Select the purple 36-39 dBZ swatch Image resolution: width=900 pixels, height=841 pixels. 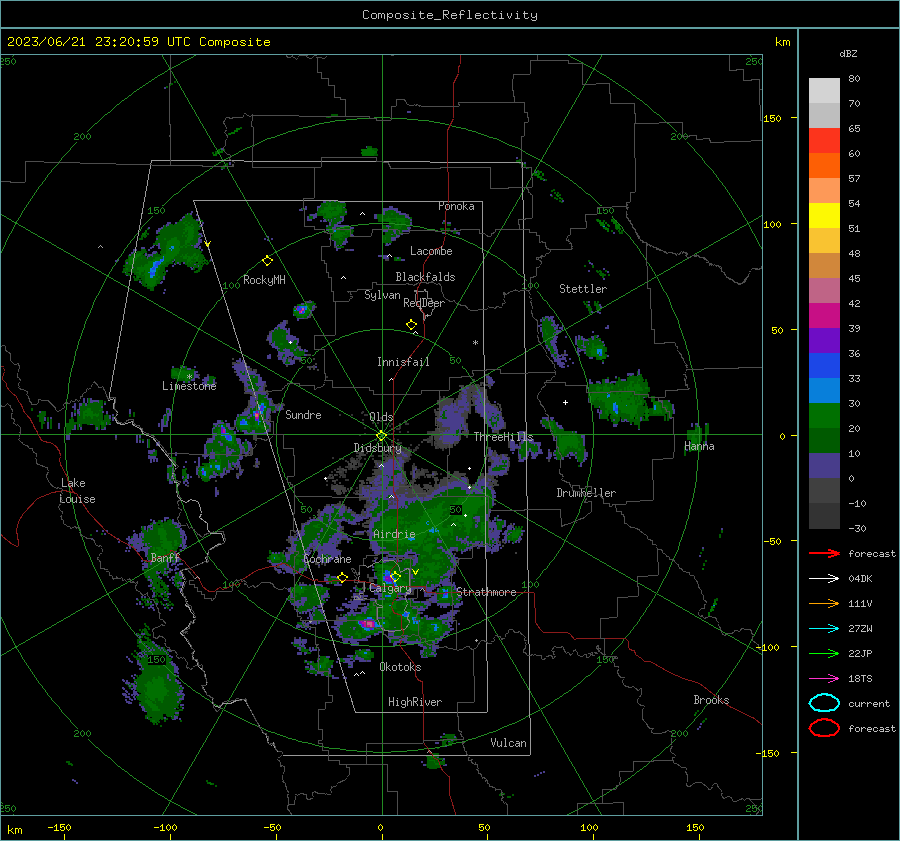coord(824,341)
